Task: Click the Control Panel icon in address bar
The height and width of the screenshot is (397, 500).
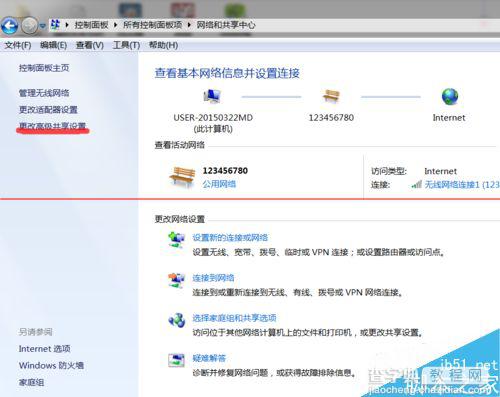Action: (55, 24)
